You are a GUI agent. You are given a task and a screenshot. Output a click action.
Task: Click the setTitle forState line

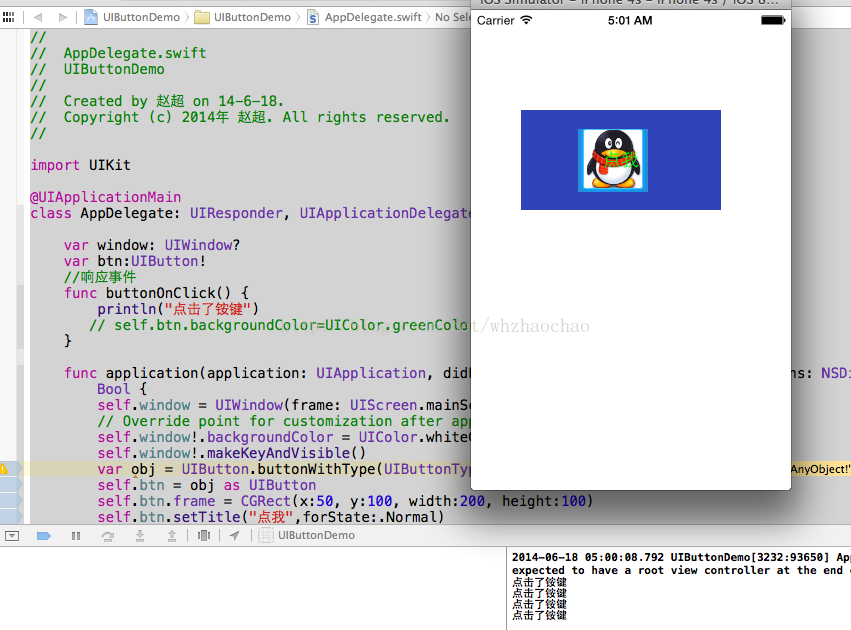(270, 517)
